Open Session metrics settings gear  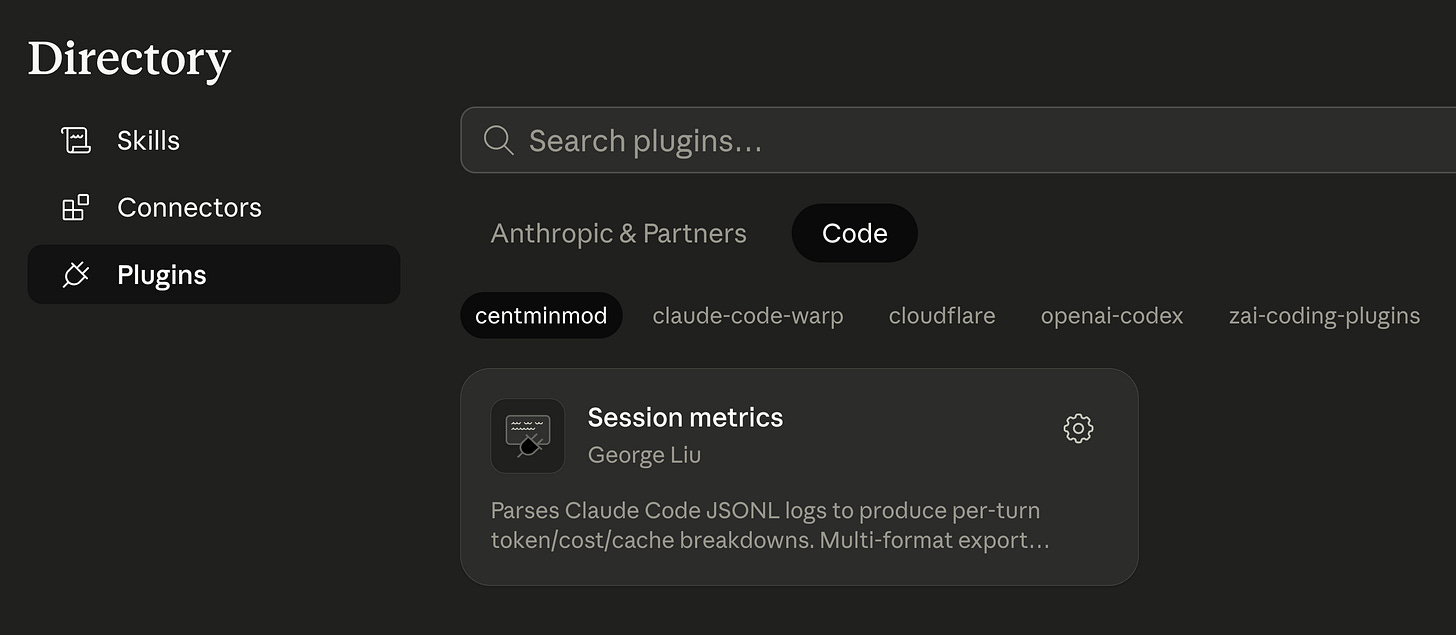coord(1078,429)
